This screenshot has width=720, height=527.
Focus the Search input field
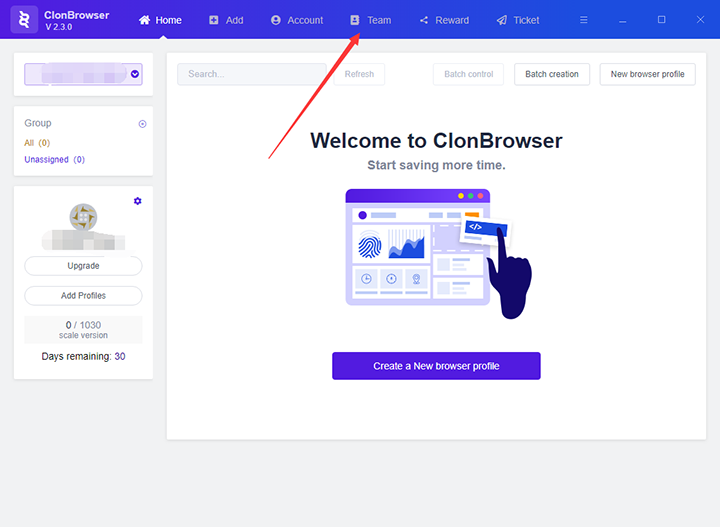(x=252, y=74)
